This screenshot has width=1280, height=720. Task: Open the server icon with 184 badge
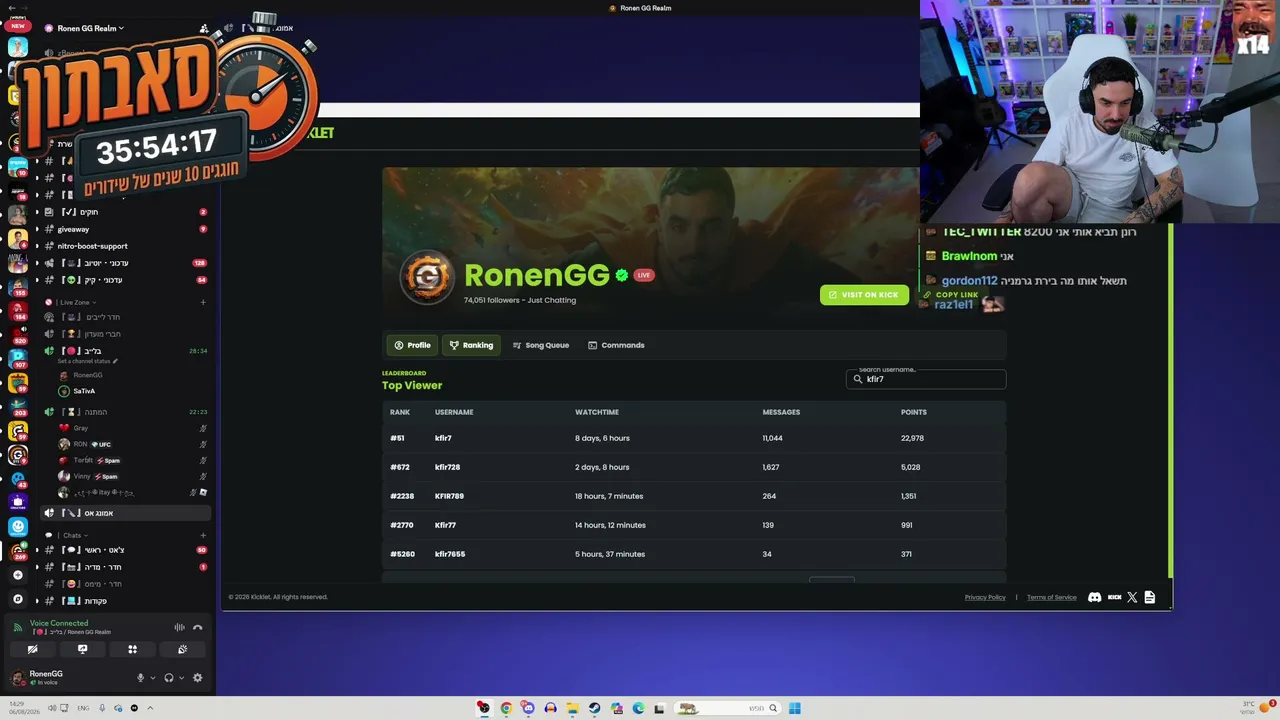(x=17, y=310)
